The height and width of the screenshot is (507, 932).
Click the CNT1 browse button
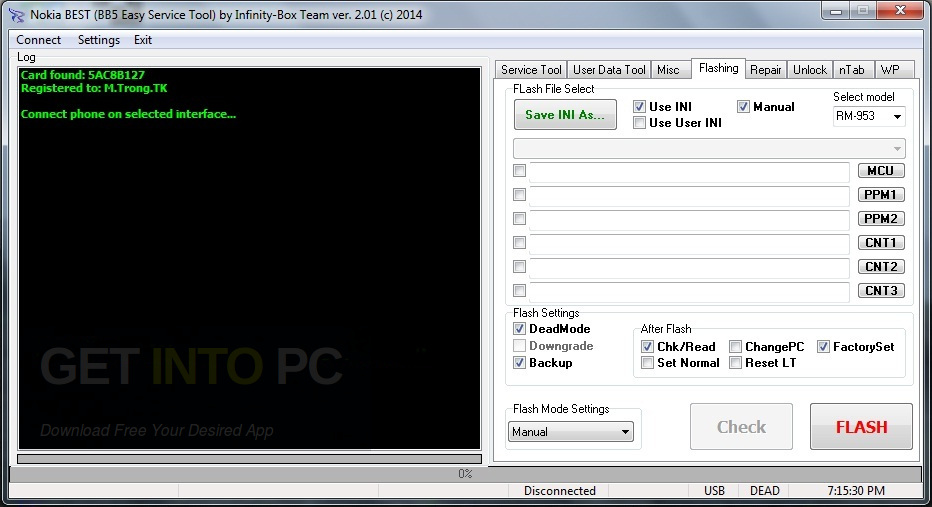point(881,243)
